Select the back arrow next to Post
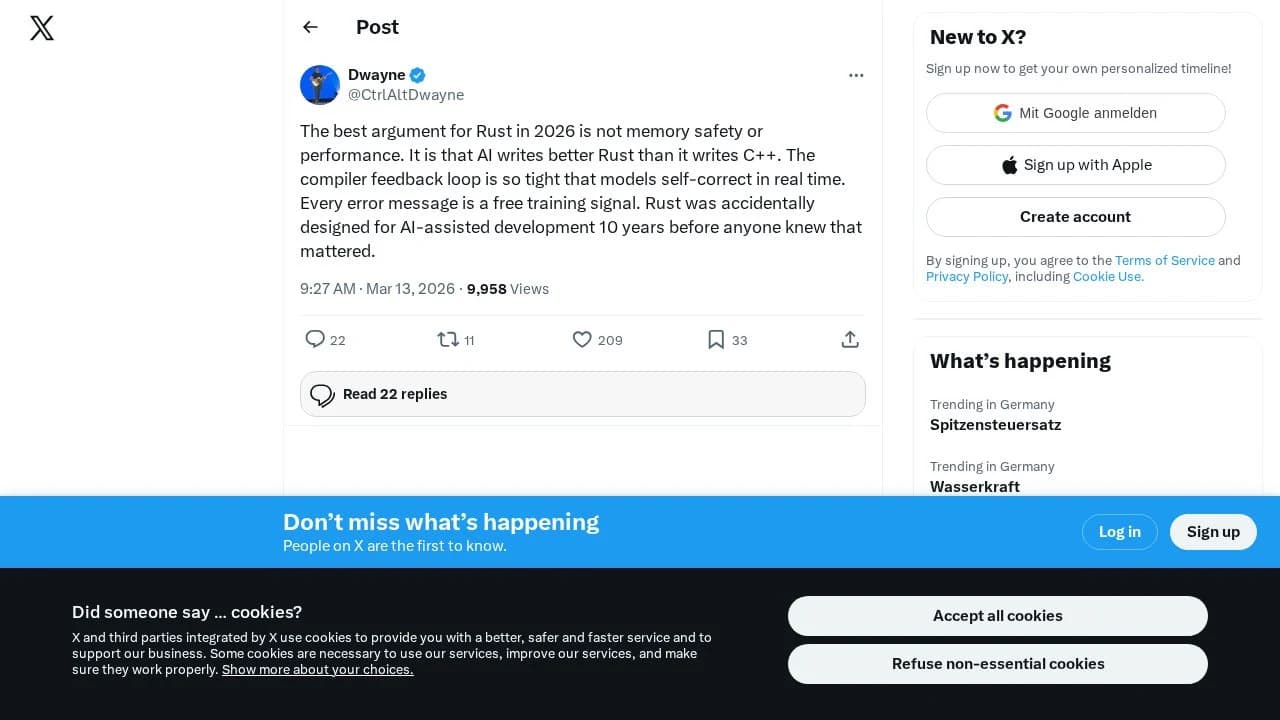The height and width of the screenshot is (720, 1280). point(310,27)
